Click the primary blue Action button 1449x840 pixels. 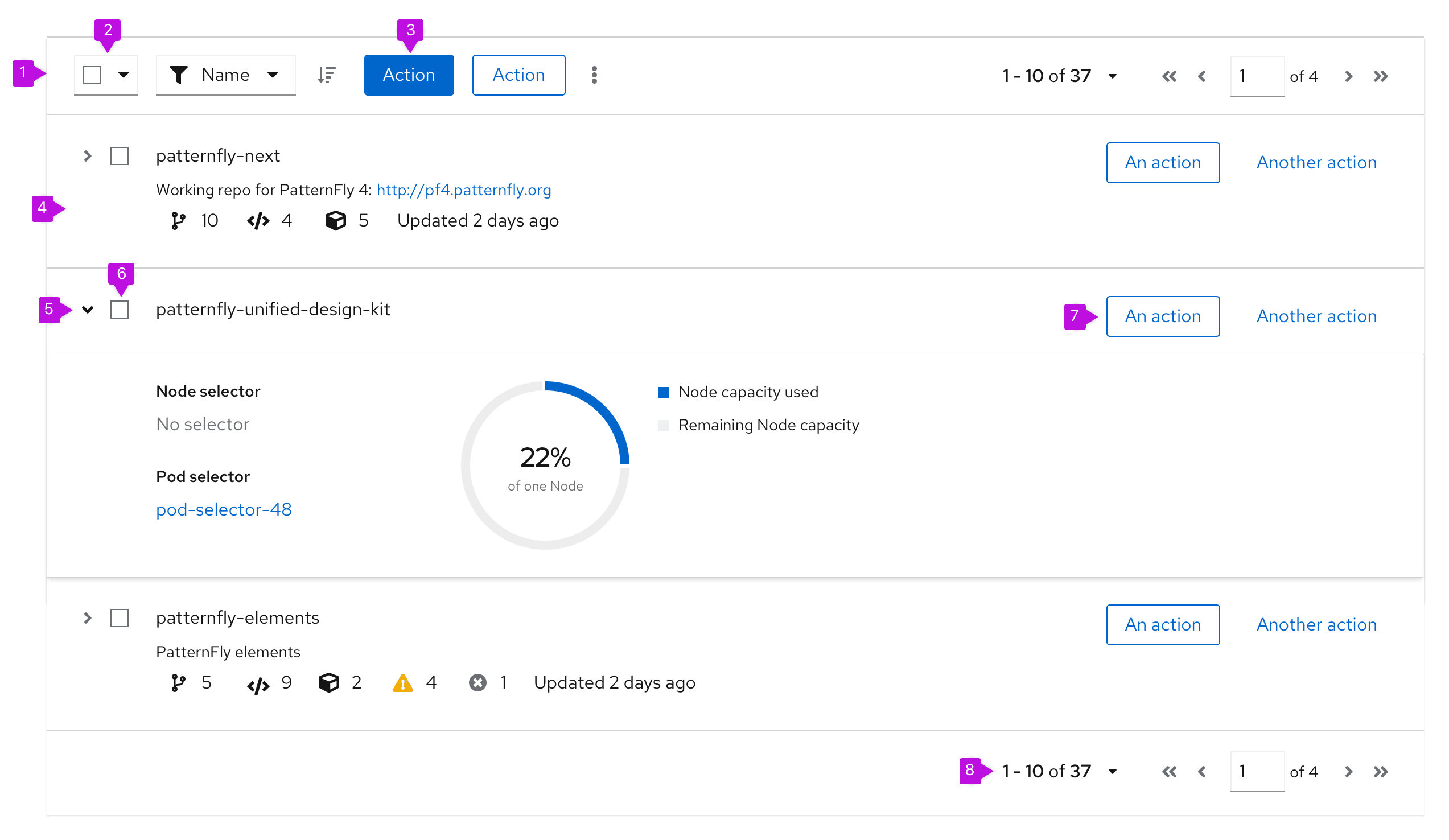[x=409, y=75]
